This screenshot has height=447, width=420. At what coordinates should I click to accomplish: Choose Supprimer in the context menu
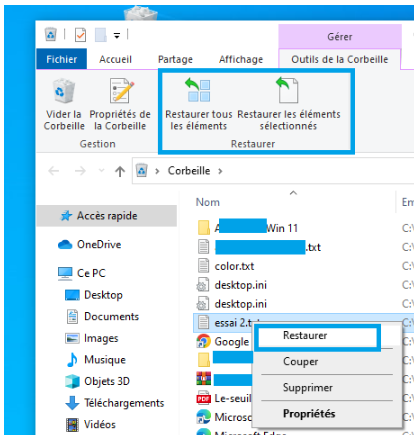pos(308,388)
